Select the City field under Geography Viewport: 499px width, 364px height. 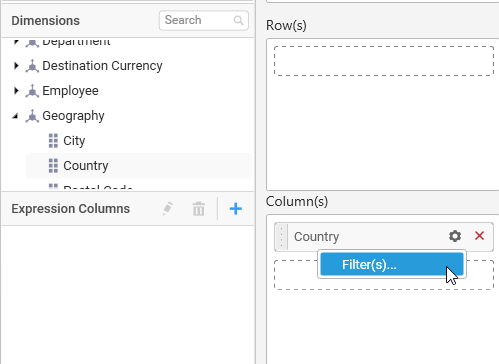click(x=74, y=141)
